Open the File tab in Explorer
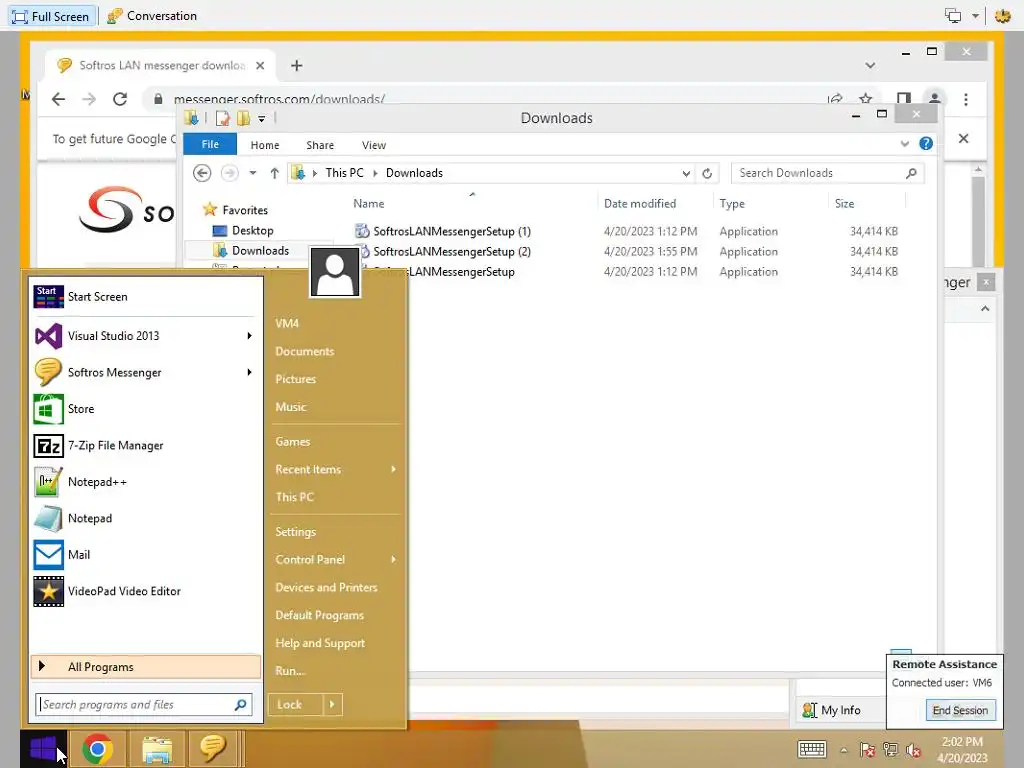This screenshot has width=1024, height=768. point(210,144)
